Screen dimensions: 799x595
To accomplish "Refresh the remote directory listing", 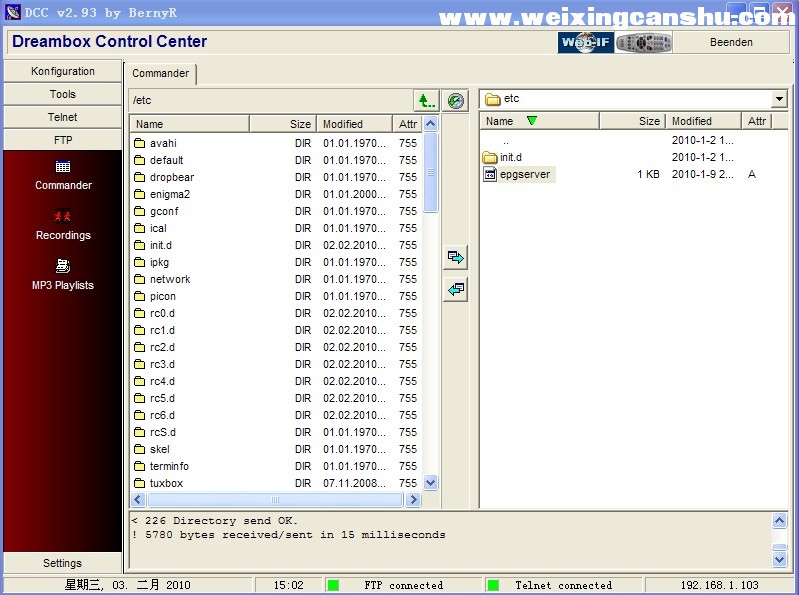I will tap(456, 100).
